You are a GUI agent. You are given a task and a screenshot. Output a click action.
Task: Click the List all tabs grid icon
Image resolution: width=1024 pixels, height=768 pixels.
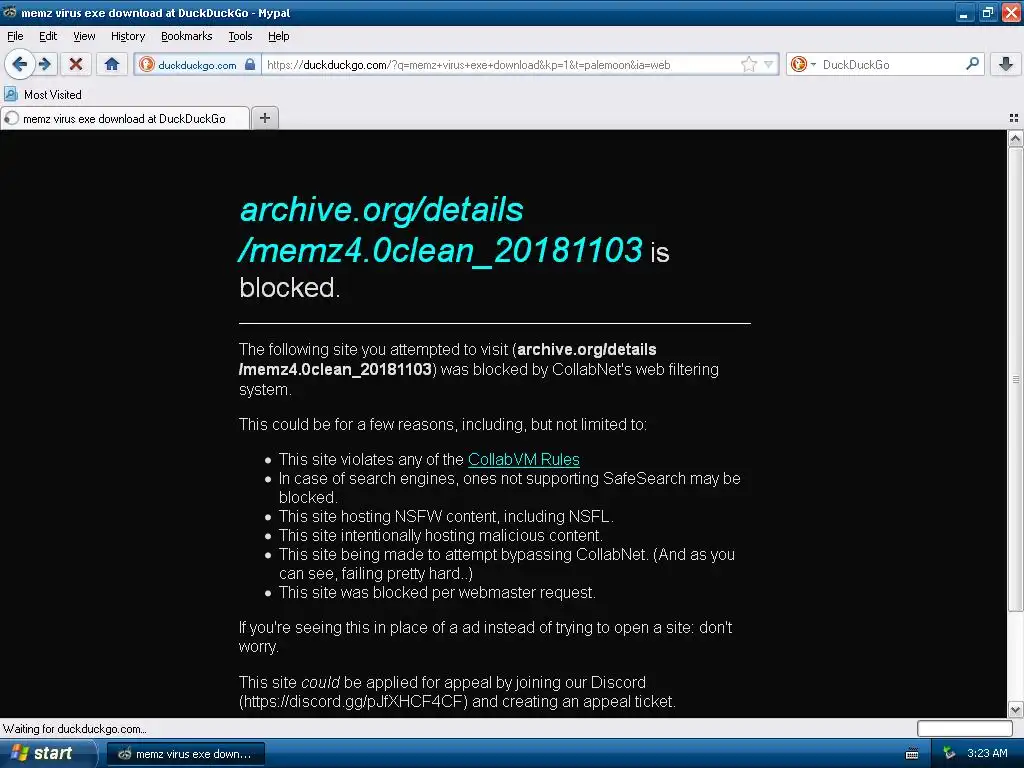1014,118
